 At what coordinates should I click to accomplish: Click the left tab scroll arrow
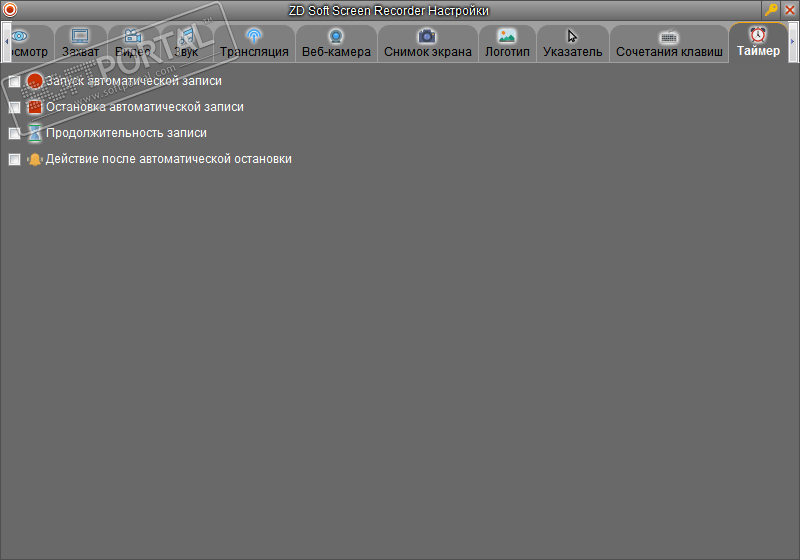6,42
